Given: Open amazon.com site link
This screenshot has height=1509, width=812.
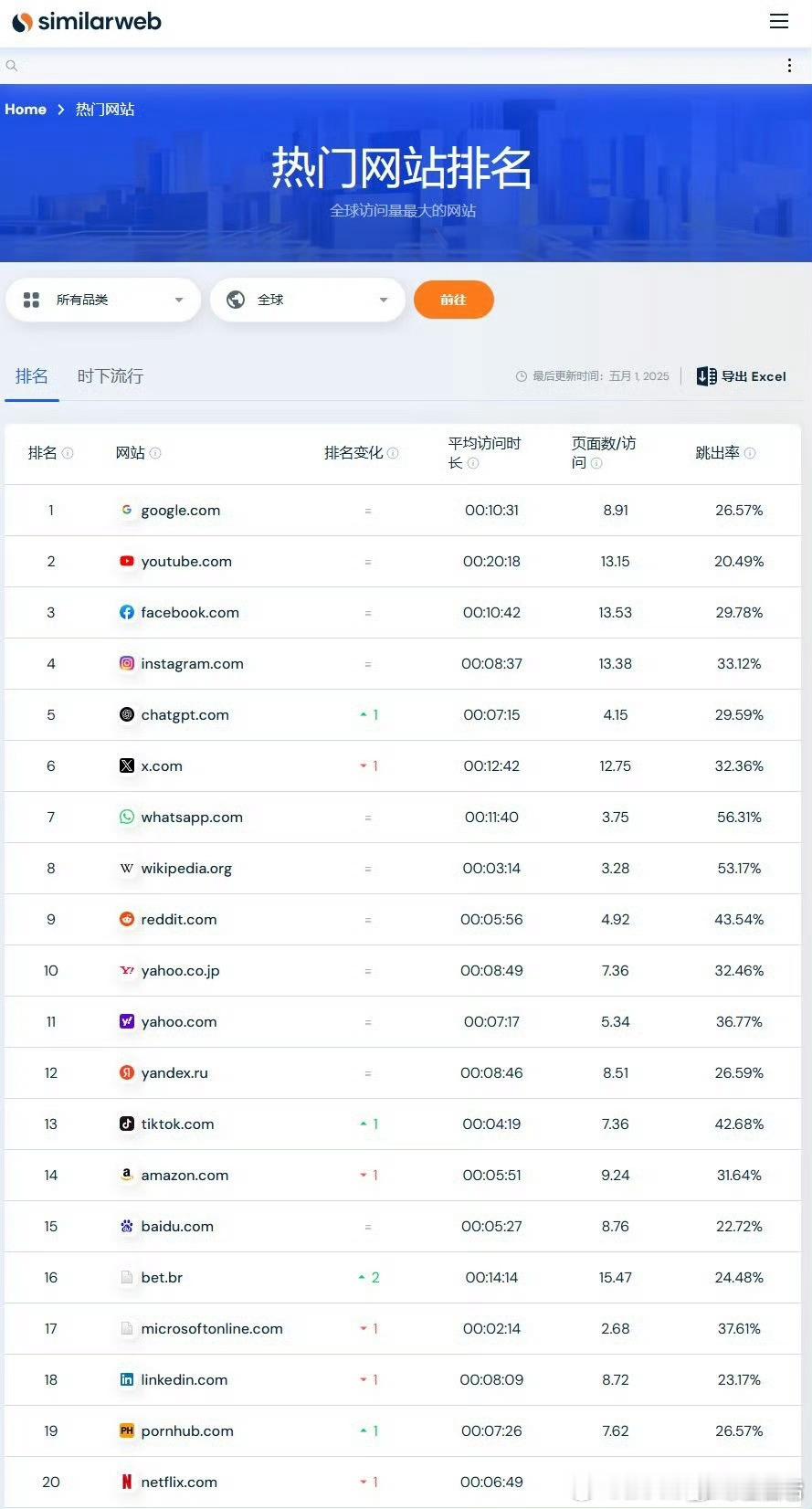Looking at the screenshot, I should (x=185, y=1176).
